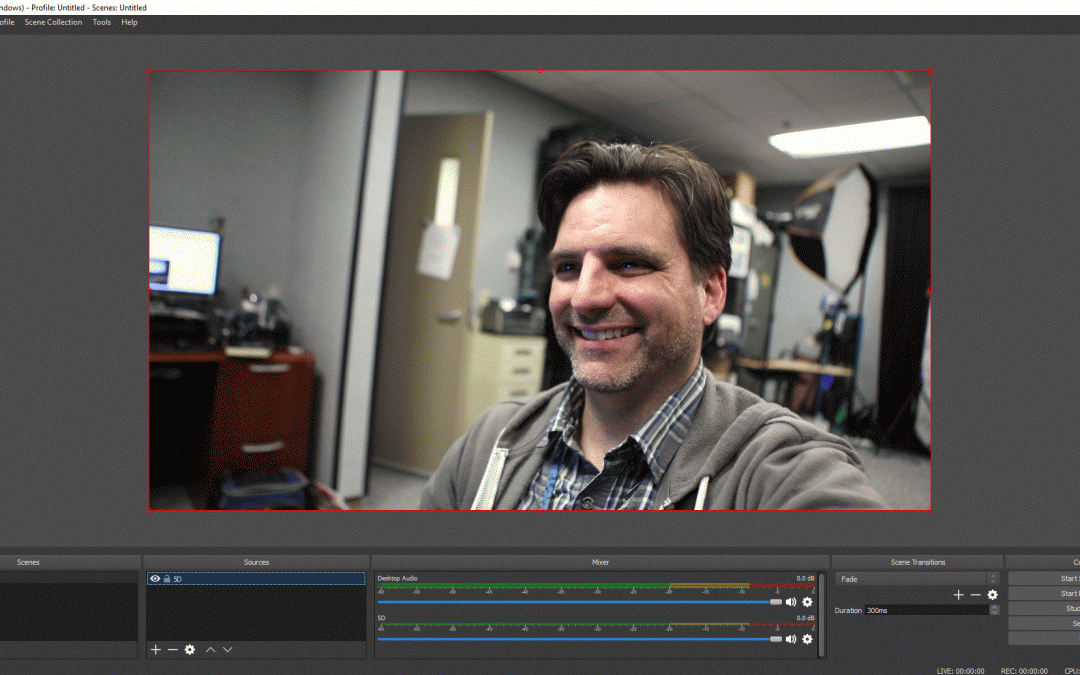Move the source down with the down arrow

(x=228, y=650)
